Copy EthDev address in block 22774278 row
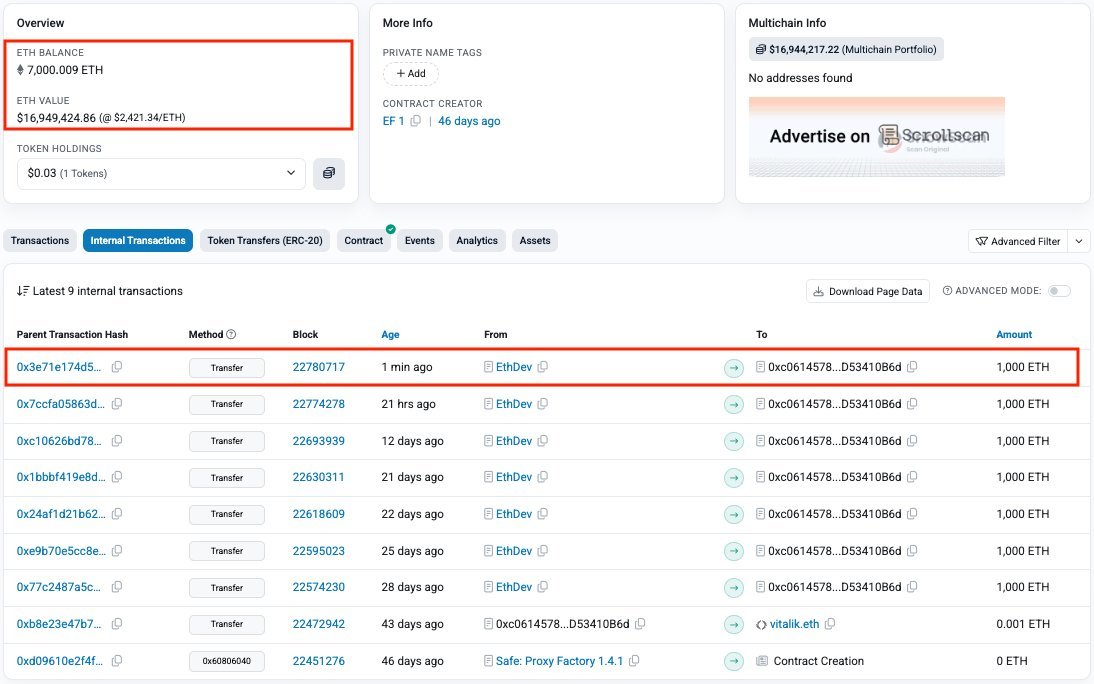The image size is (1094, 684). [543, 403]
